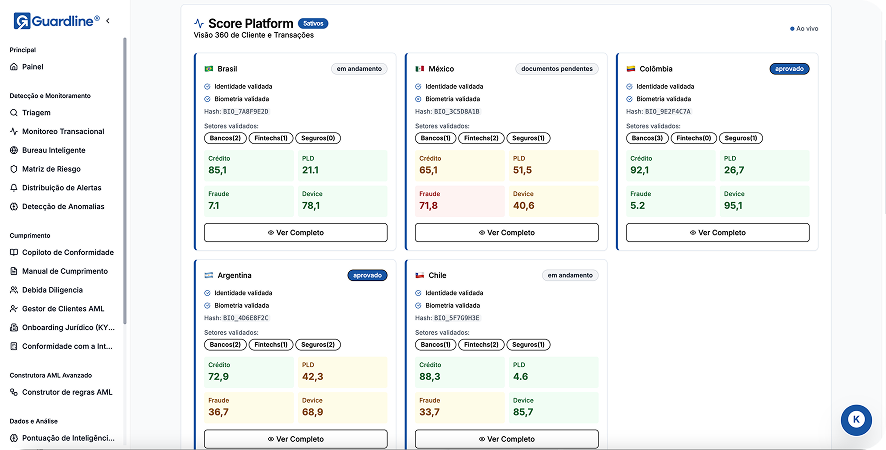The height and width of the screenshot is (450, 886).
Task: Click Ver Completo button on Brasil card
Action: coord(295,232)
